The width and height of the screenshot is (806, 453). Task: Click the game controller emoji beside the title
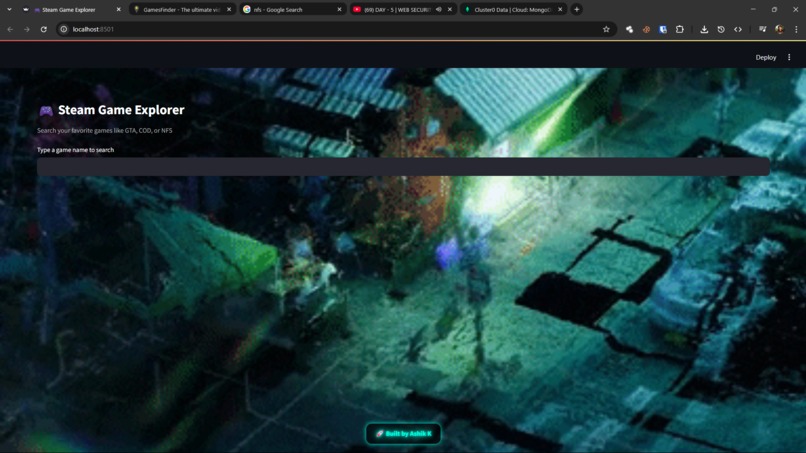point(46,111)
